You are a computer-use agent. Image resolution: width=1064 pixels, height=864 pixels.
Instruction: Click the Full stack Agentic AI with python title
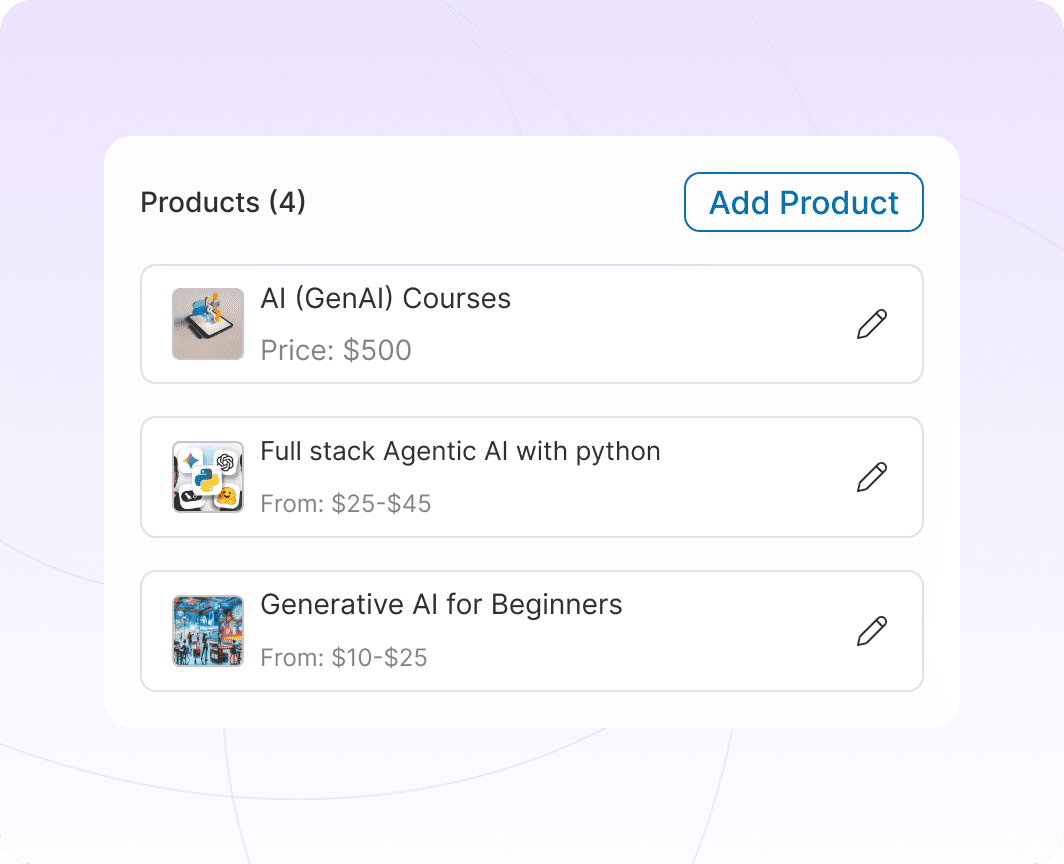click(x=460, y=451)
